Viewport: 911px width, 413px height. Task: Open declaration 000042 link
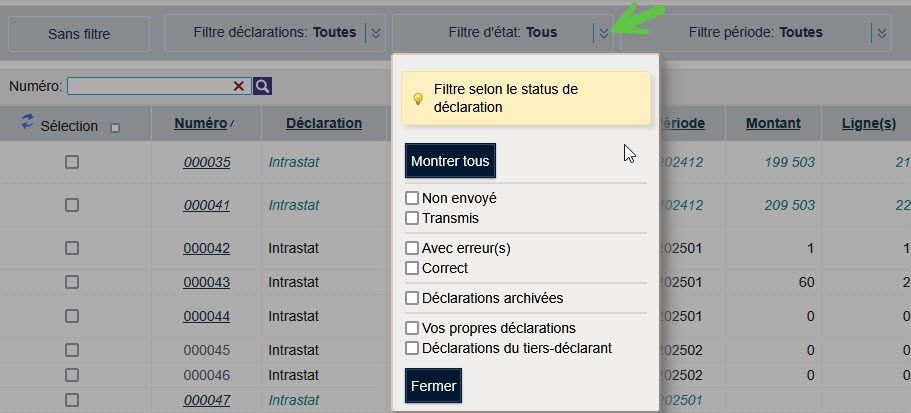tap(207, 249)
